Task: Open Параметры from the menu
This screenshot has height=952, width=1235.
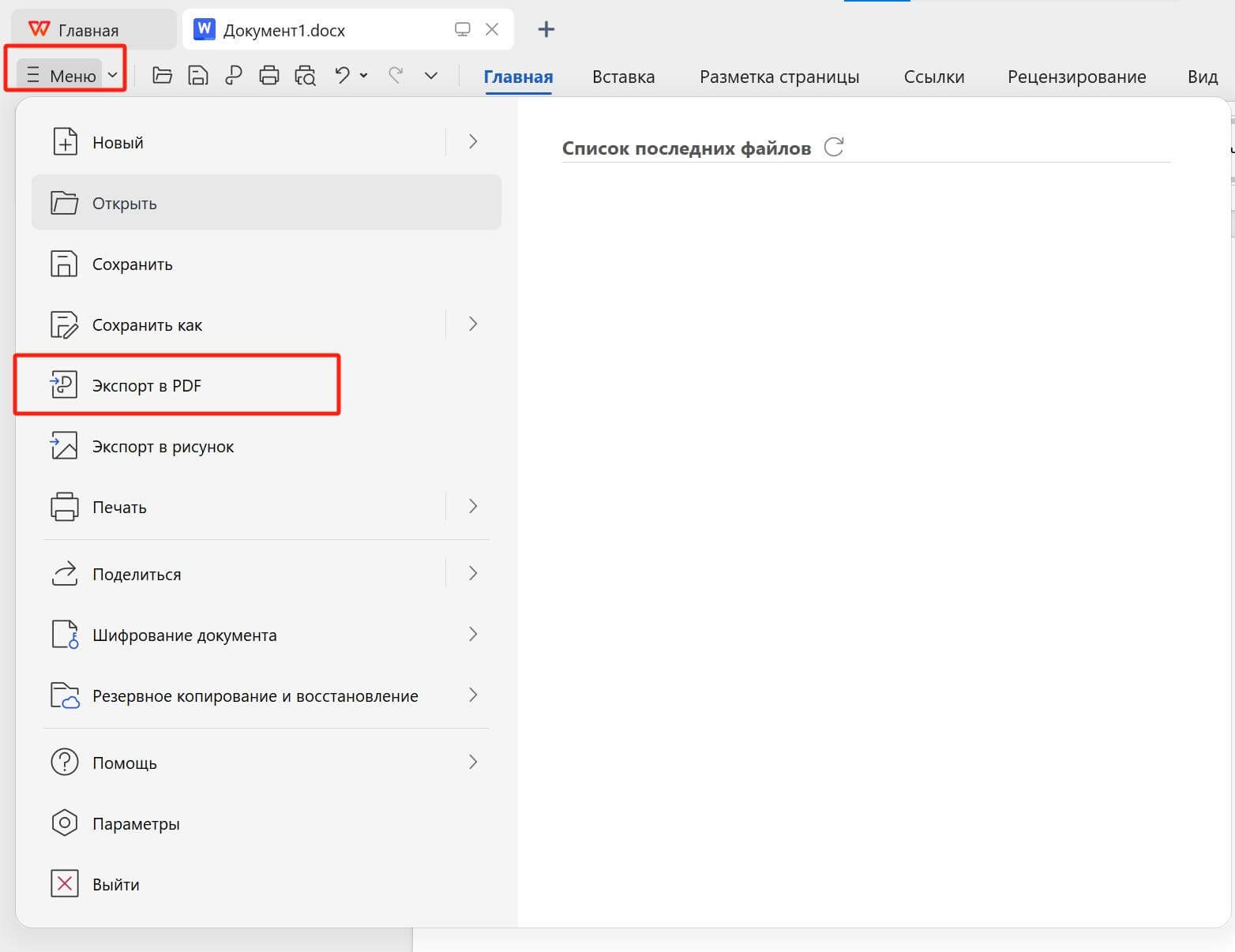Action: point(136,823)
